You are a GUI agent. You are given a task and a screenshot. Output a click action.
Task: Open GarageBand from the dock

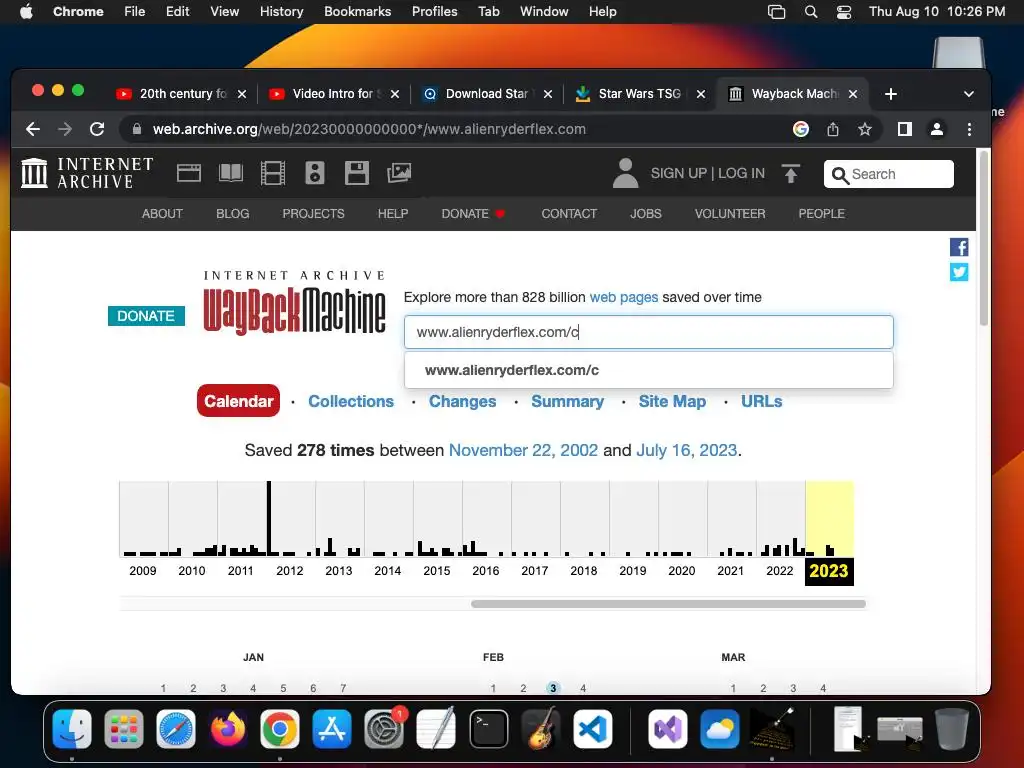541,728
